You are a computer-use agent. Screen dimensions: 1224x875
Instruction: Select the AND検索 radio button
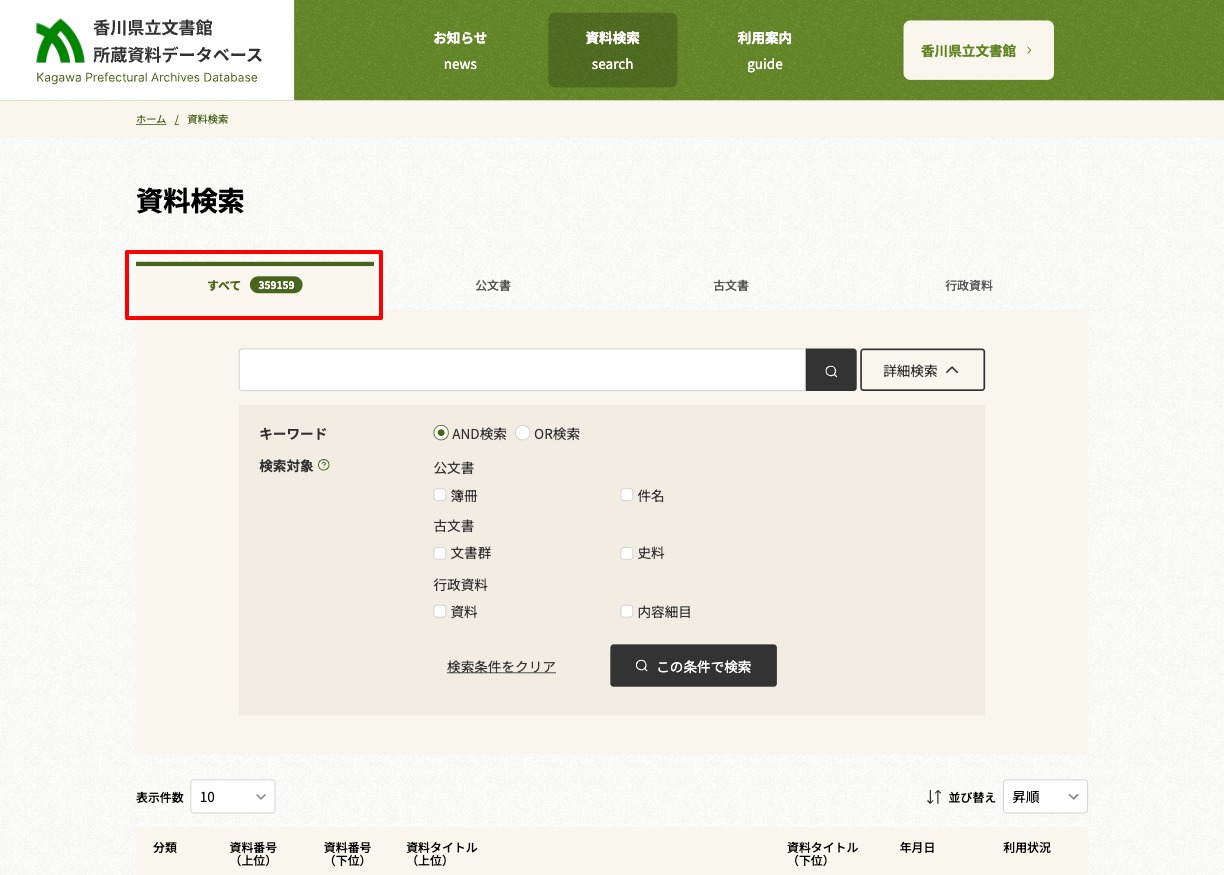441,433
